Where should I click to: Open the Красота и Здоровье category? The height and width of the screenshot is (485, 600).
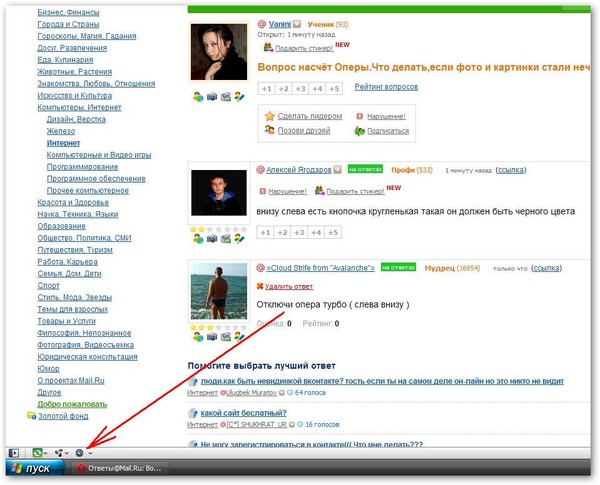click(x=73, y=202)
